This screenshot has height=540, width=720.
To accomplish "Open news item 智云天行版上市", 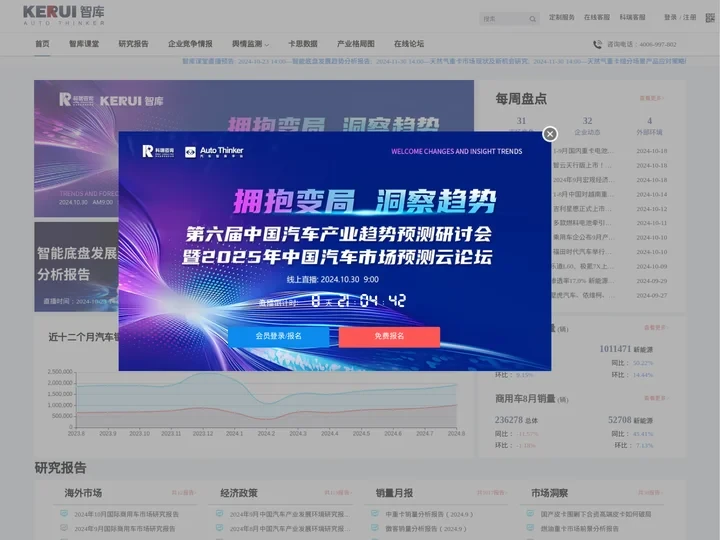I will tap(582, 165).
